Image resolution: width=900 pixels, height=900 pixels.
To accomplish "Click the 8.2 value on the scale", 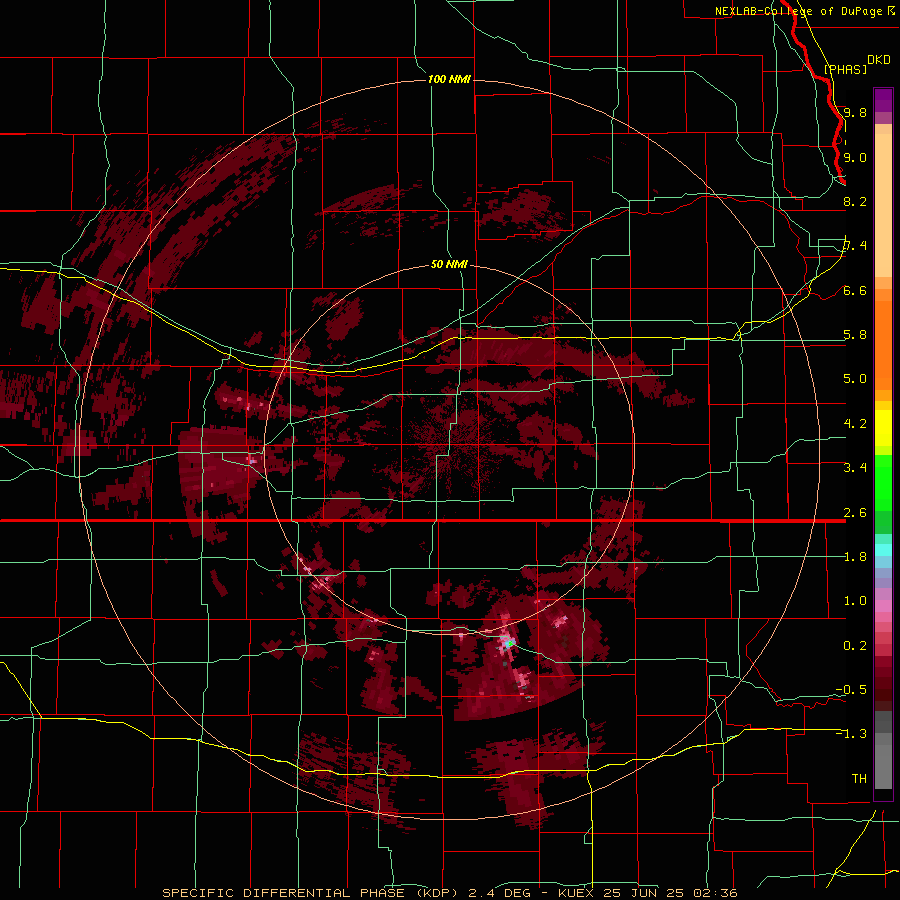I will coord(855,201).
